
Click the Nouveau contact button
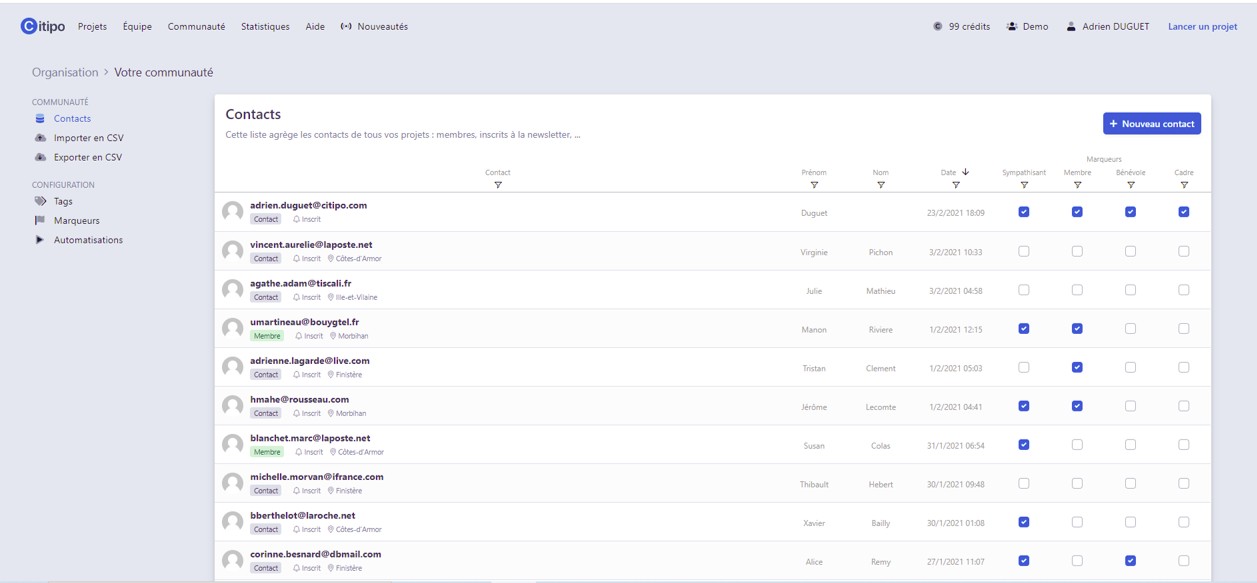click(x=1152, y=124)
